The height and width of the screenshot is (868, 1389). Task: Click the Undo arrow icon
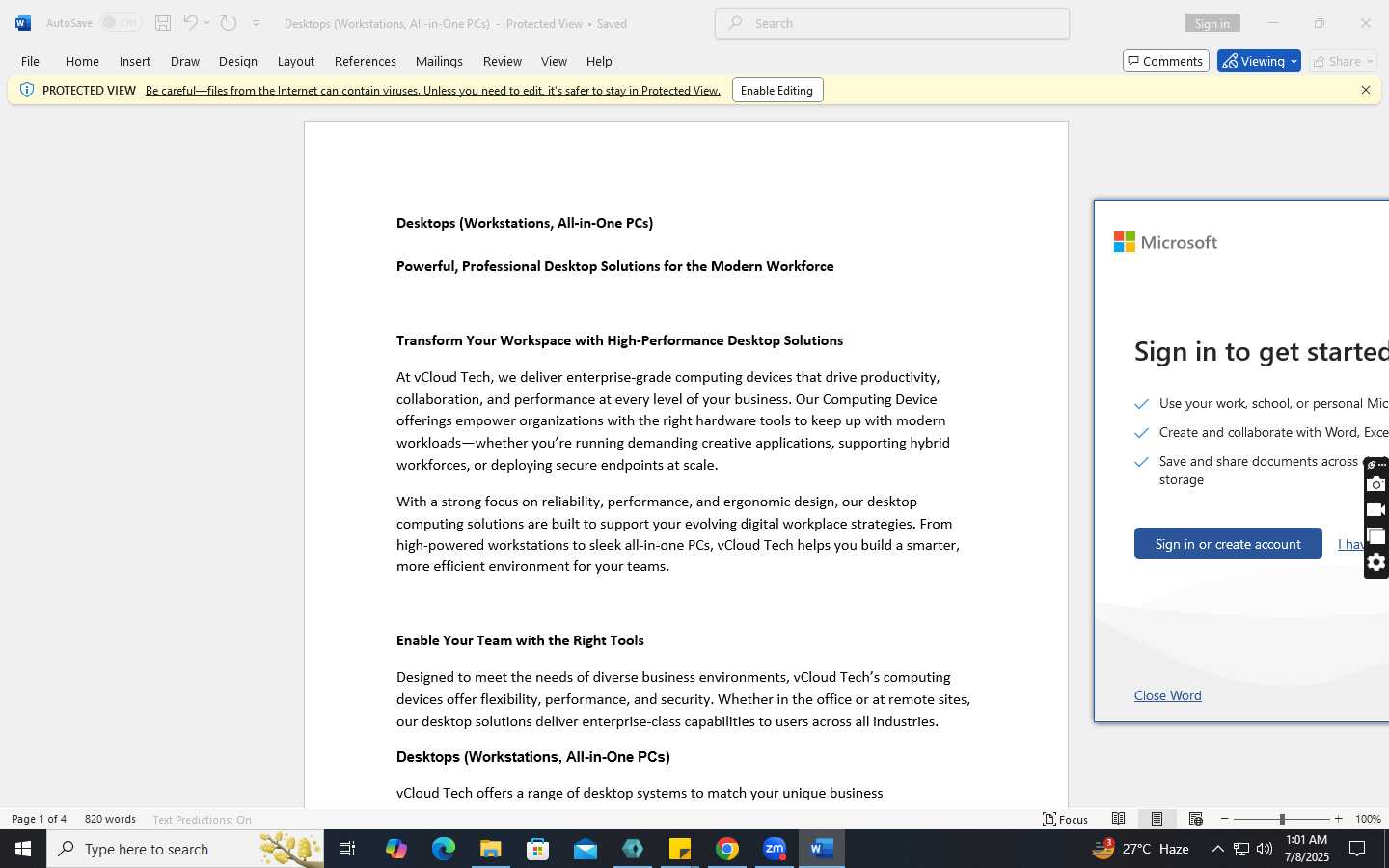(x=190, y=23)
